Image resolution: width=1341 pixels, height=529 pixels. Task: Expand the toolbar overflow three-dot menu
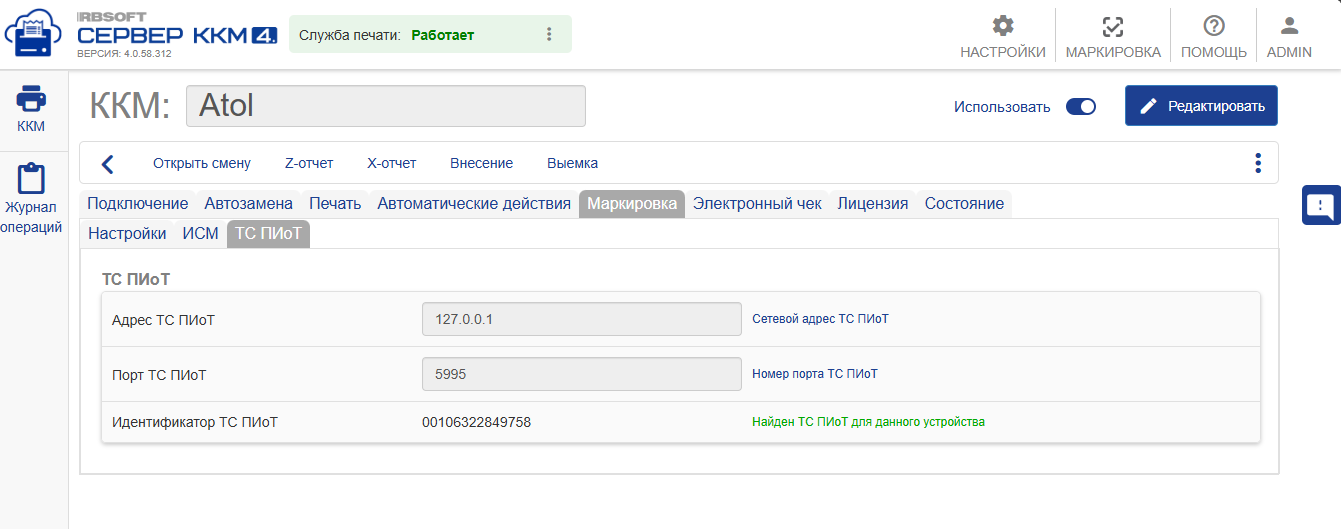(1258, 163)
